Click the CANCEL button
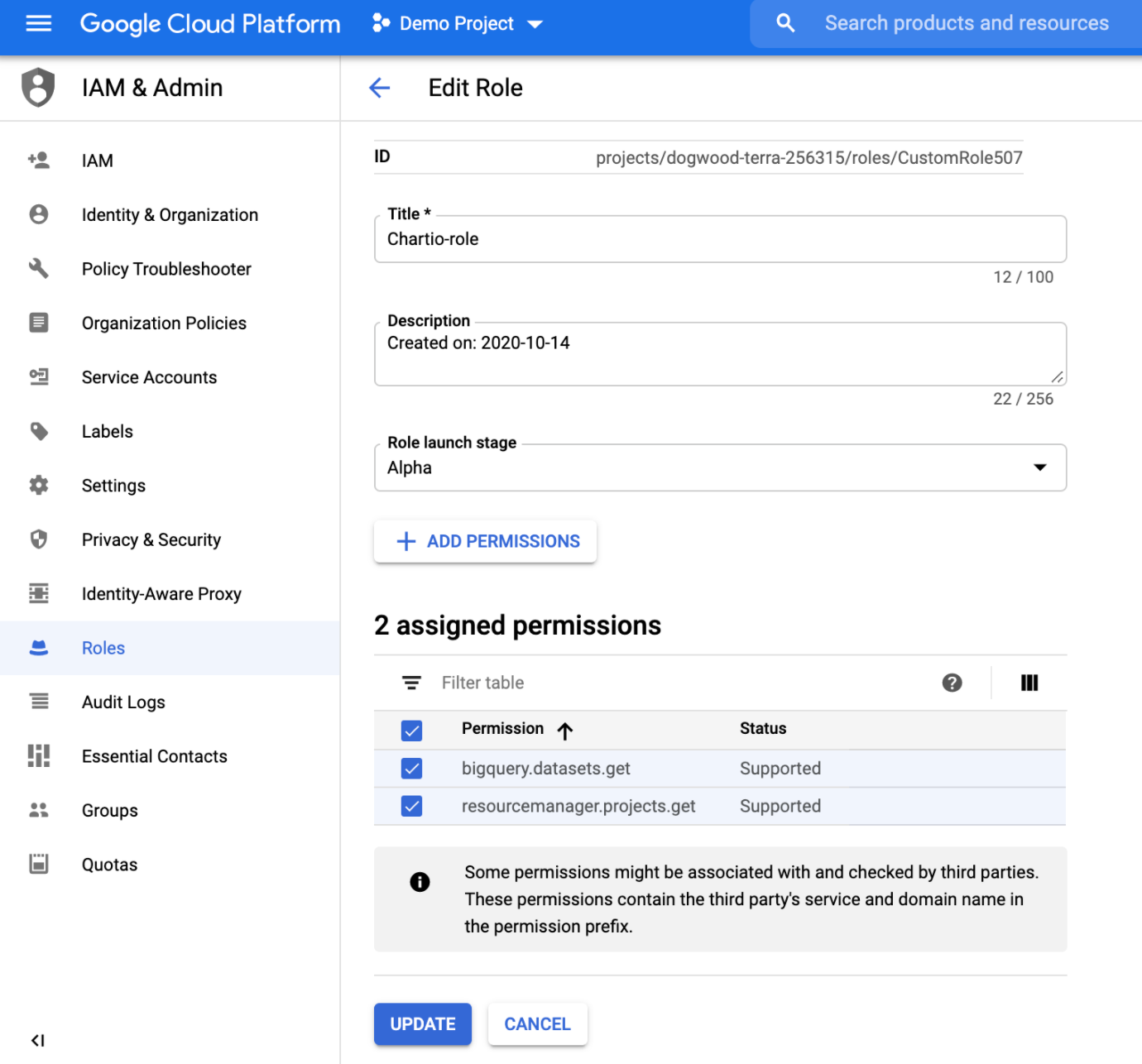 pos(537,1023)
